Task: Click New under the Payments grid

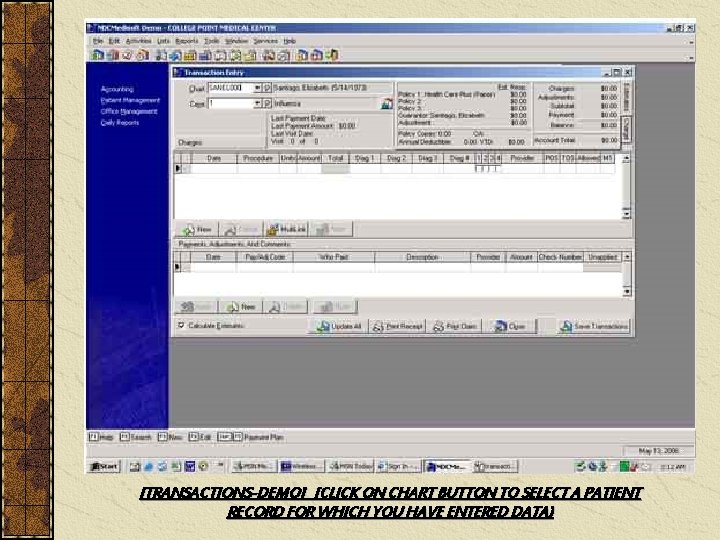Action: coord(241,307)
